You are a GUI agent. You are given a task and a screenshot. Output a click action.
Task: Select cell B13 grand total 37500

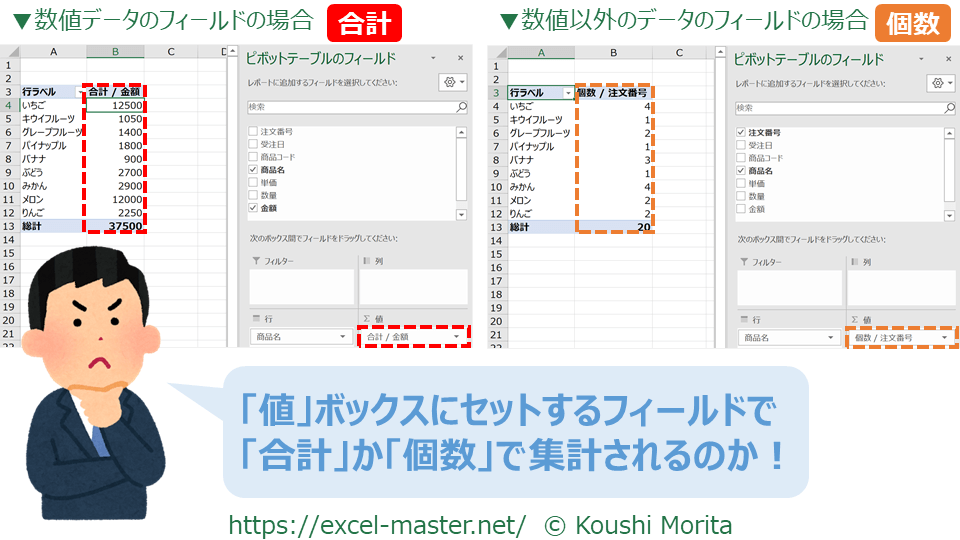[x=115, y=227]
